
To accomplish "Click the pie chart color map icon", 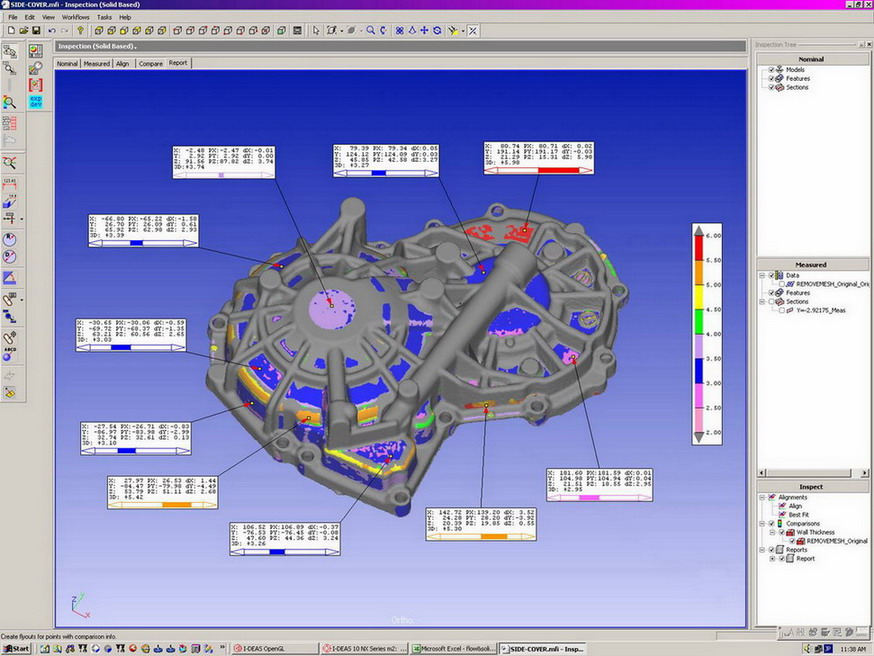I will click(x=36, y=51).
